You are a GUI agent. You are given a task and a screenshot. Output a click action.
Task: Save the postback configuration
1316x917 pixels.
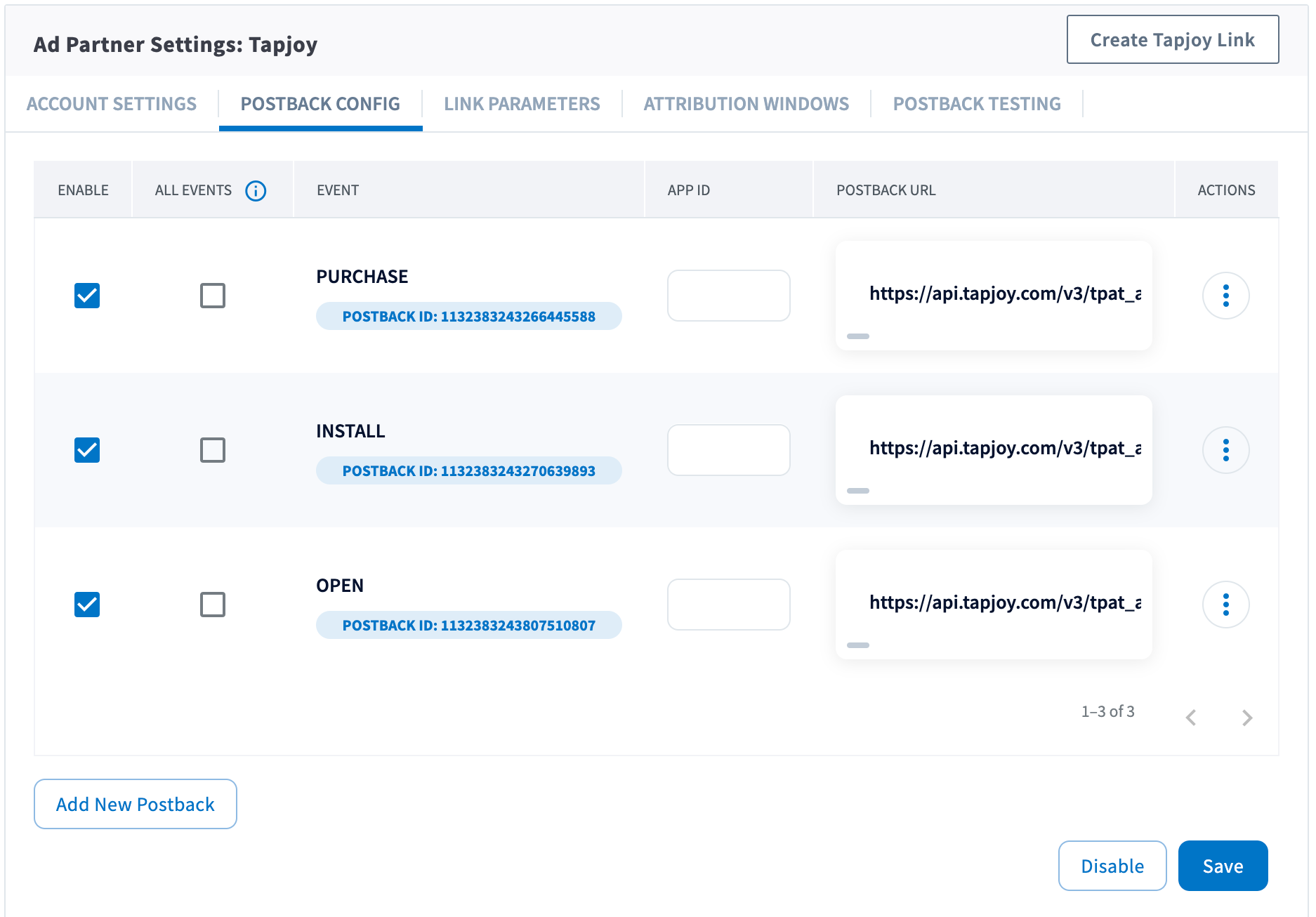1223,866
